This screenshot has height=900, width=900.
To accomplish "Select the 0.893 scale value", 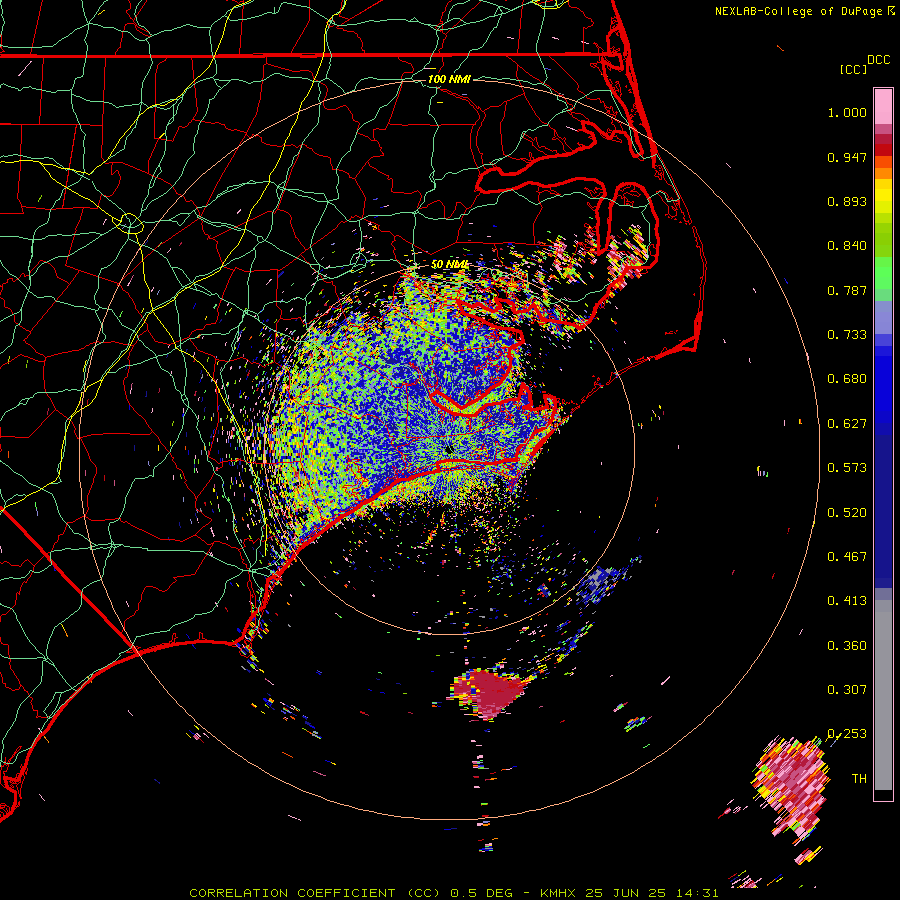I will click(x=847, y=201).
